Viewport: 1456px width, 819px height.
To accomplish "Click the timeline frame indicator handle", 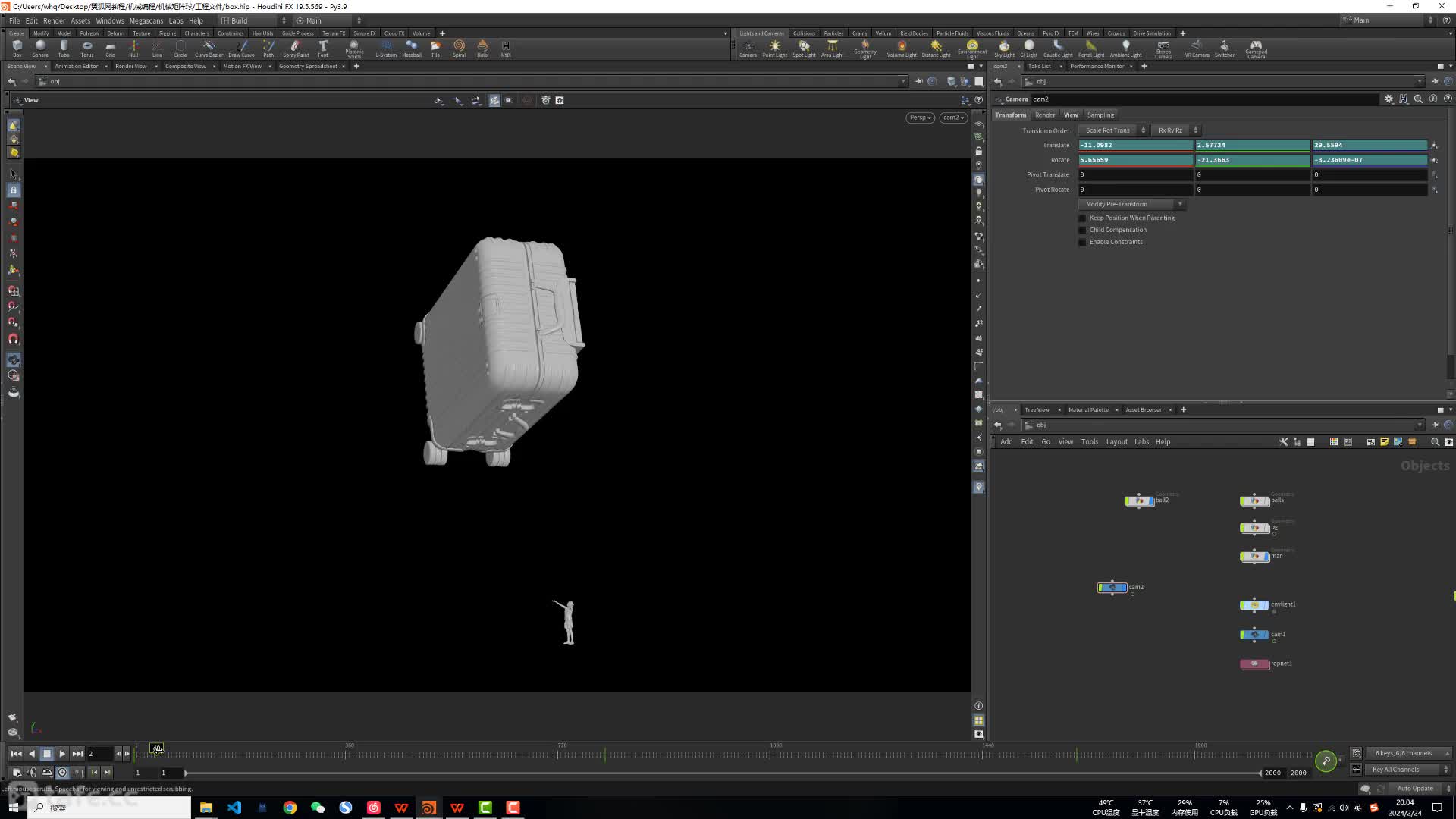I will pos(157,749).
